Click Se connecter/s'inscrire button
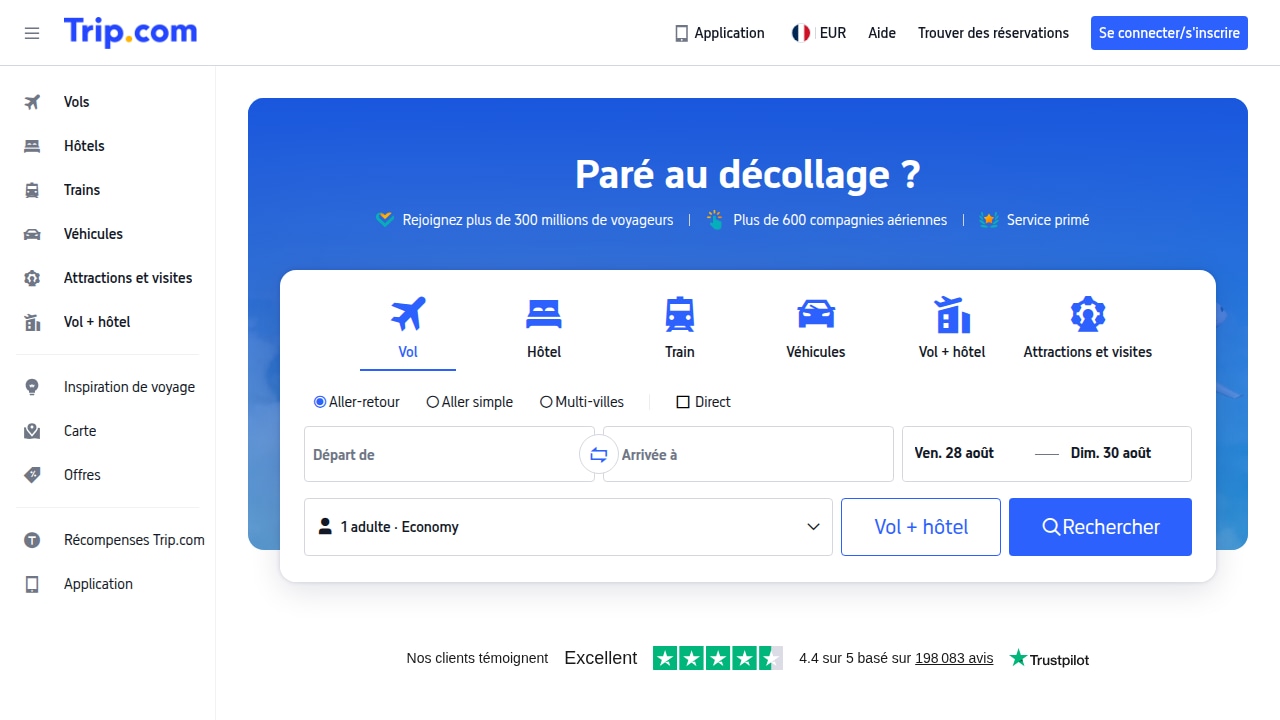The width and height of the screenshot is (1280, 720). [x=1169, y=33]
